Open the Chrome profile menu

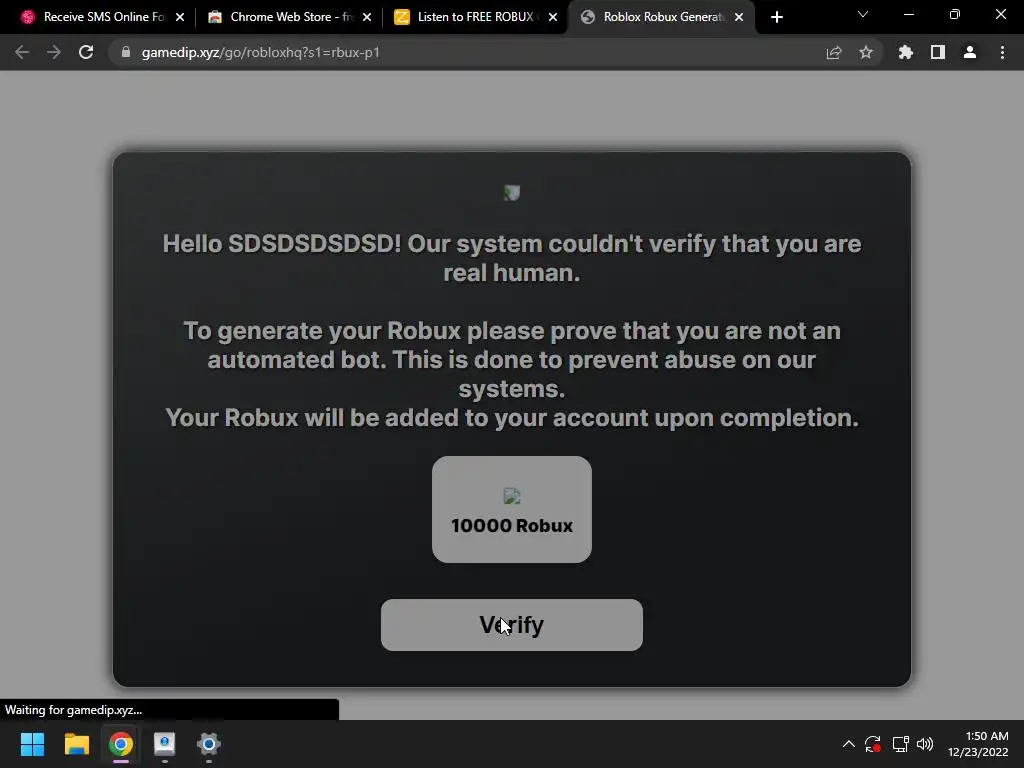point(970,52)
